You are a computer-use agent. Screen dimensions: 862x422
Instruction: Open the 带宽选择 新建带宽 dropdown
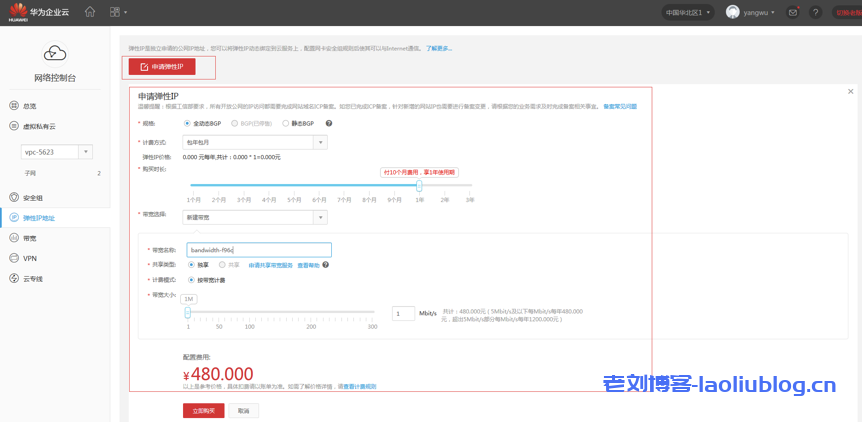click(321, 216)
